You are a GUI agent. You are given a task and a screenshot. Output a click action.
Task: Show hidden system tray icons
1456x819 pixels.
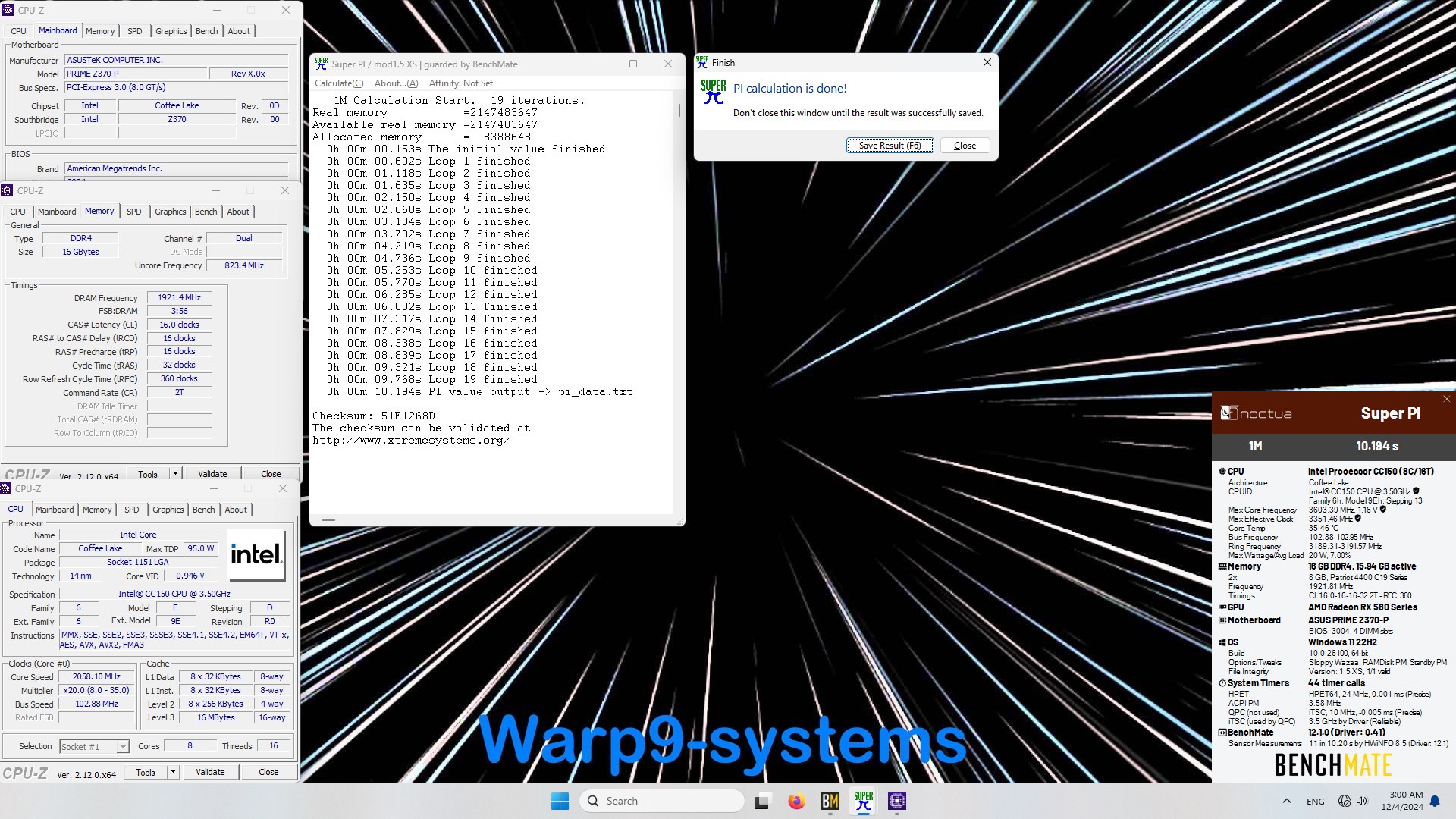[1287, 801]
